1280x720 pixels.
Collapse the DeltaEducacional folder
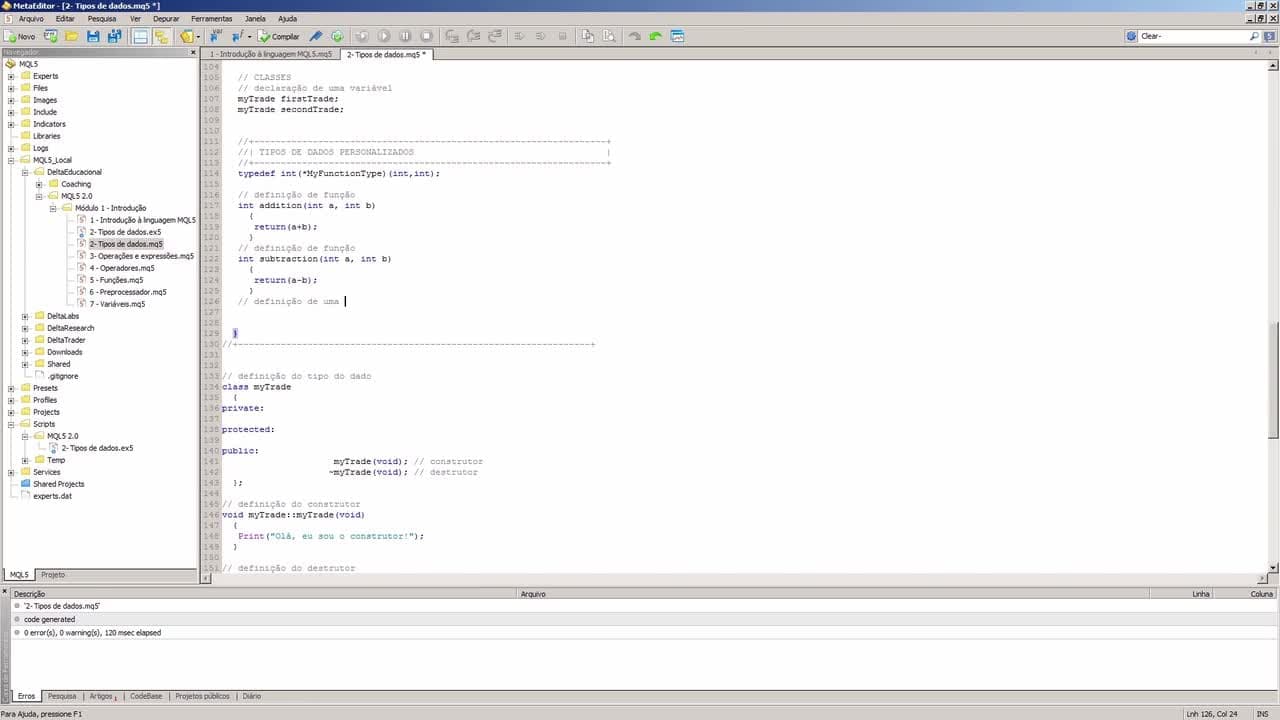point(25,172)
